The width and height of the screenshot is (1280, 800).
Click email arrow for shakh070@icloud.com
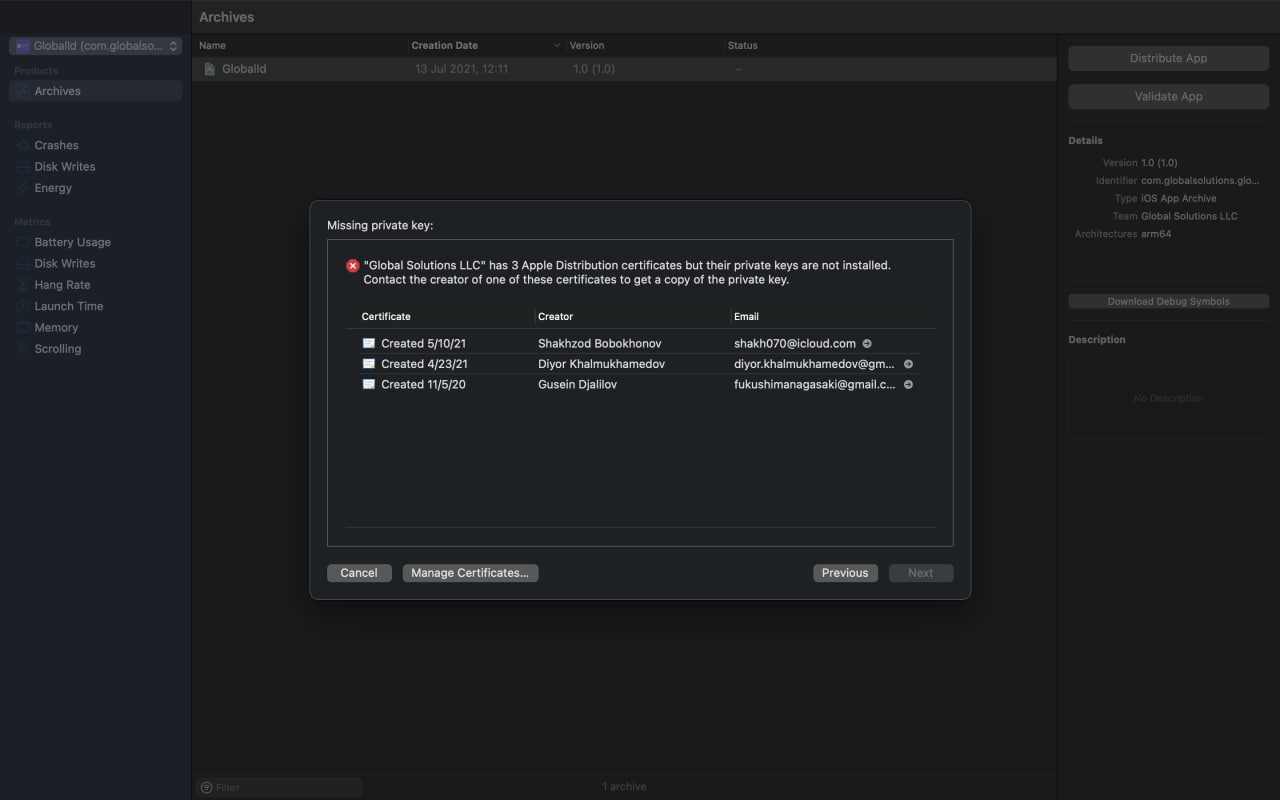click(x=867, y=343)
